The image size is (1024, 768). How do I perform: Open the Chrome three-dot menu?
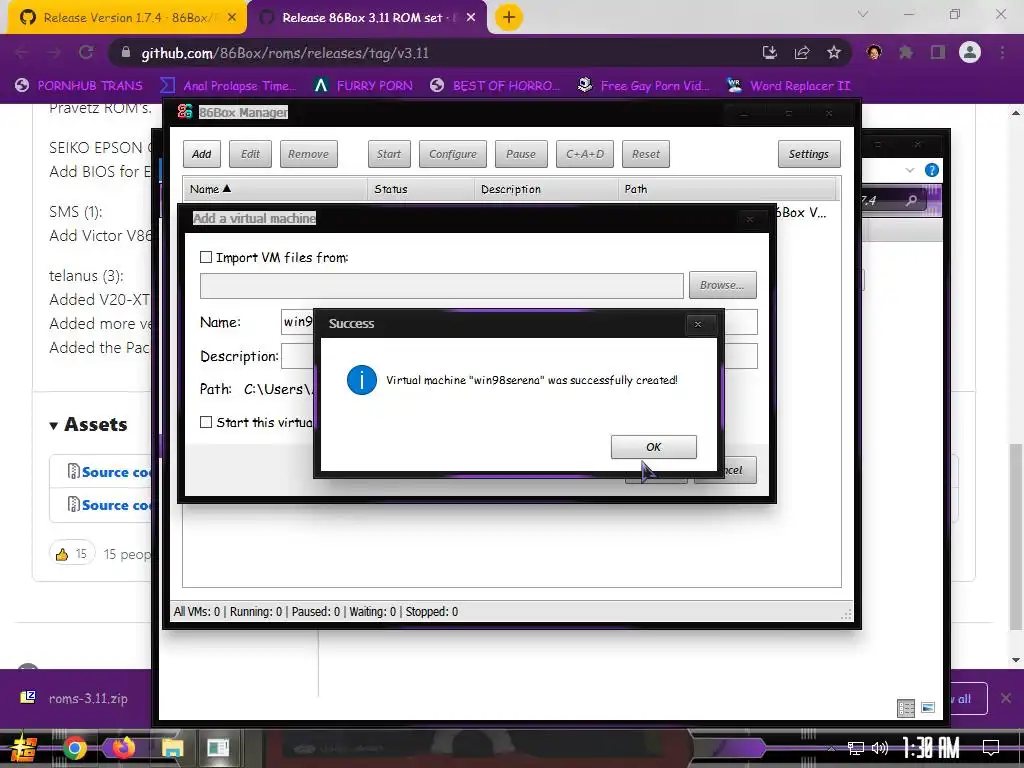tap(1002, 53)
